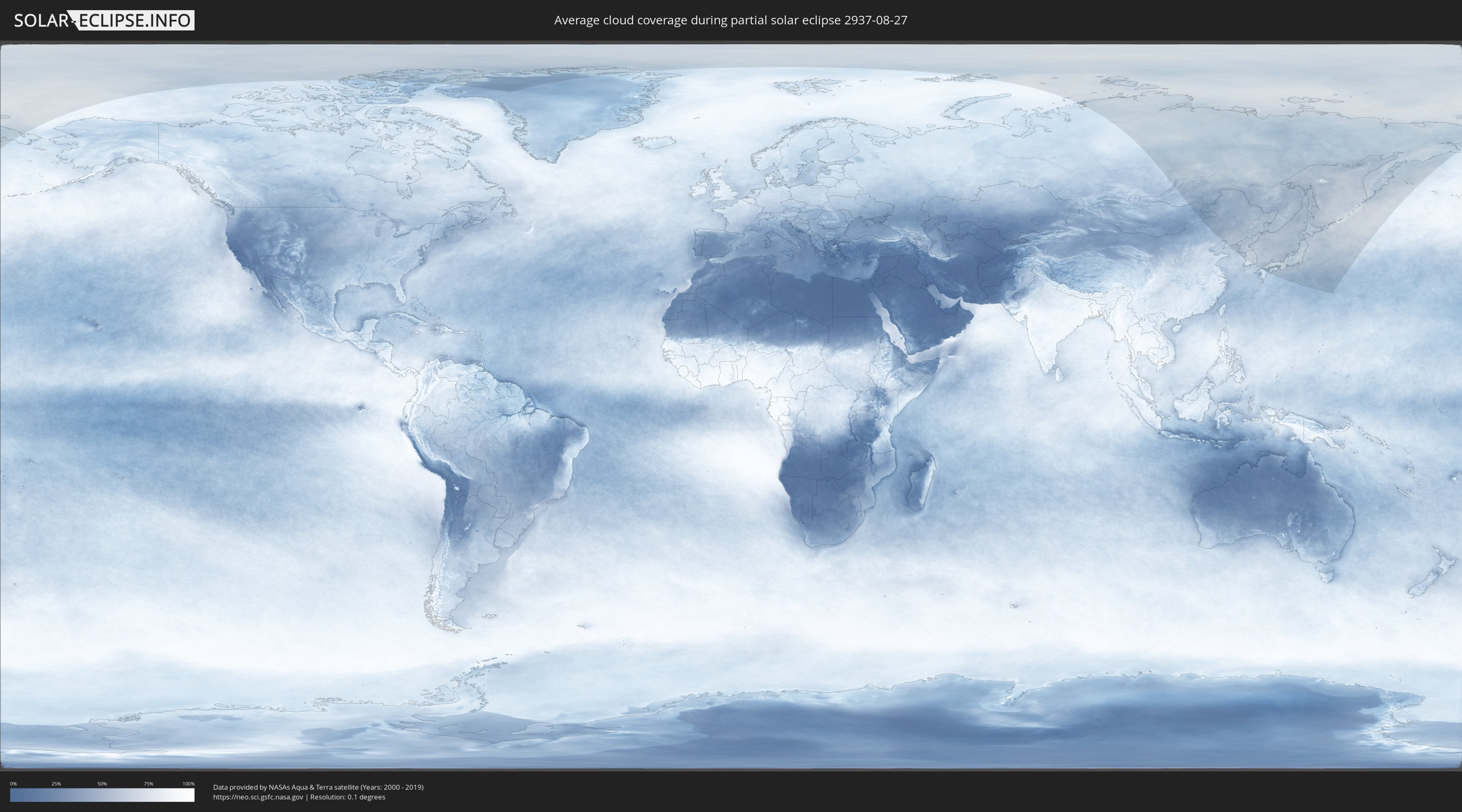Image resolution: width=1462 pixels, height=812 pixels.
Task: Click the NASA Aqua & Terra data credit
Action: pyautogui.click(x=318, y=787)
